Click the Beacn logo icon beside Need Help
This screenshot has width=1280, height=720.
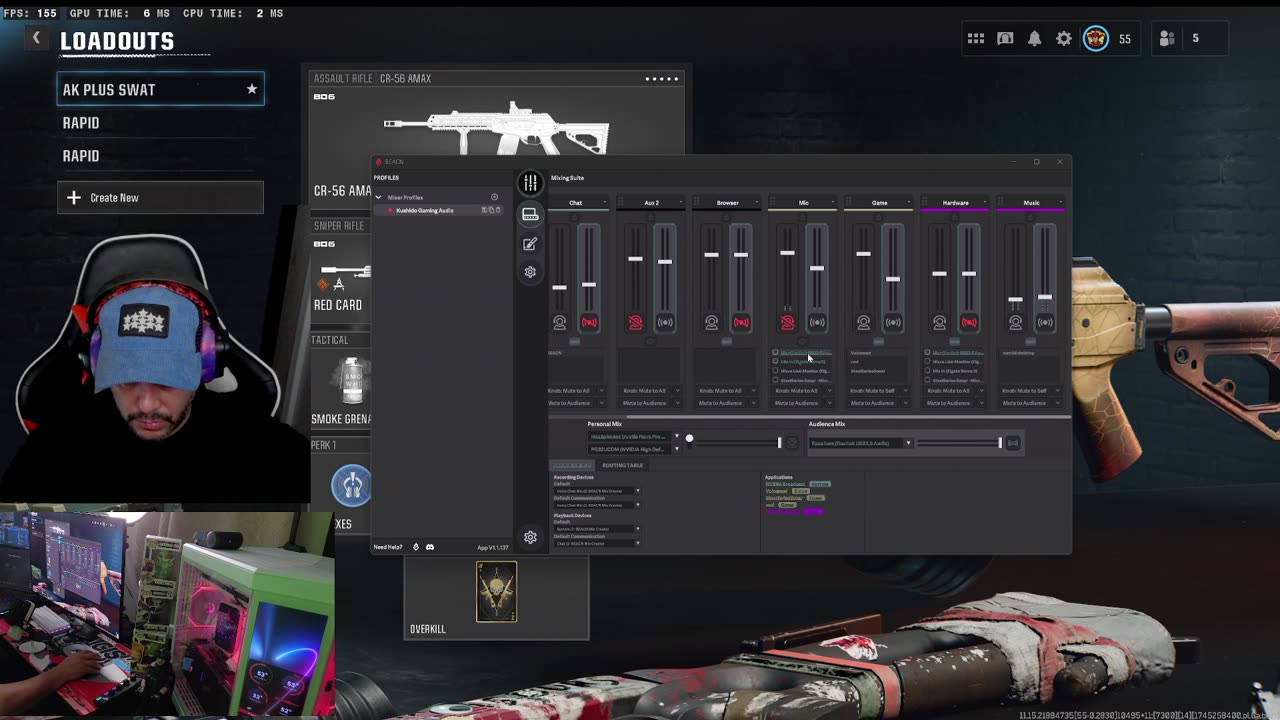[416, 547]
